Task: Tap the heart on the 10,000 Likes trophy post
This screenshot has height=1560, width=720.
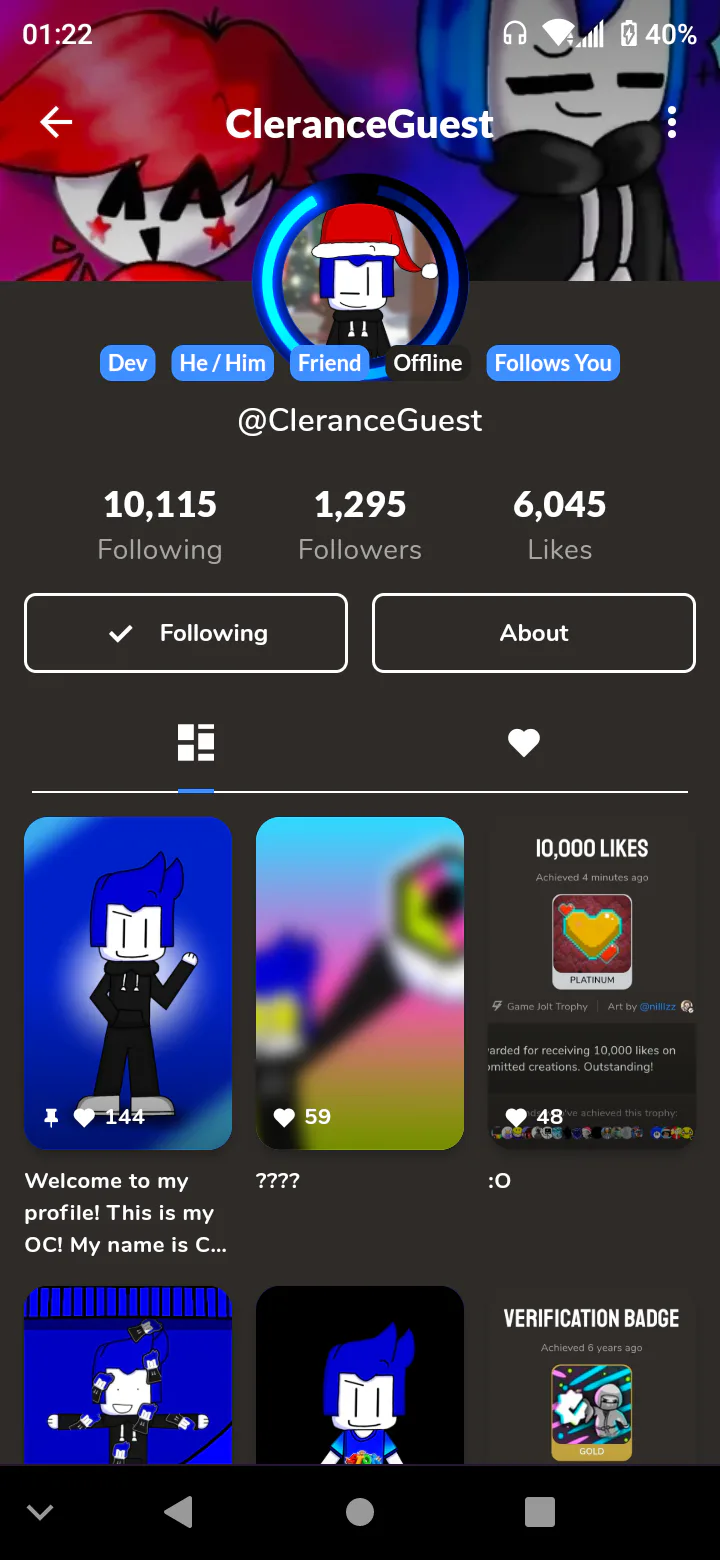Action: coord(516,1117)
